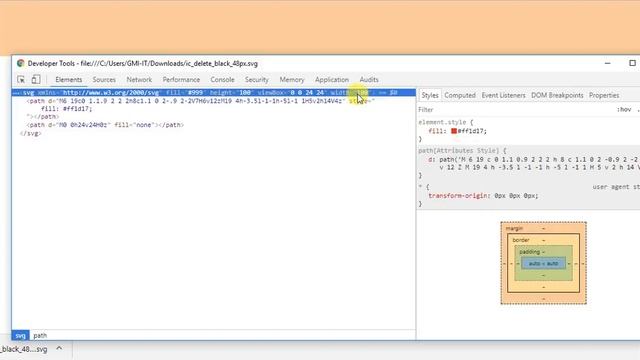Toggle the device toolbar icon
Image resolution: width=640 pixels, height=360 pixels.
pyautogui.click(x=36, y=79)
